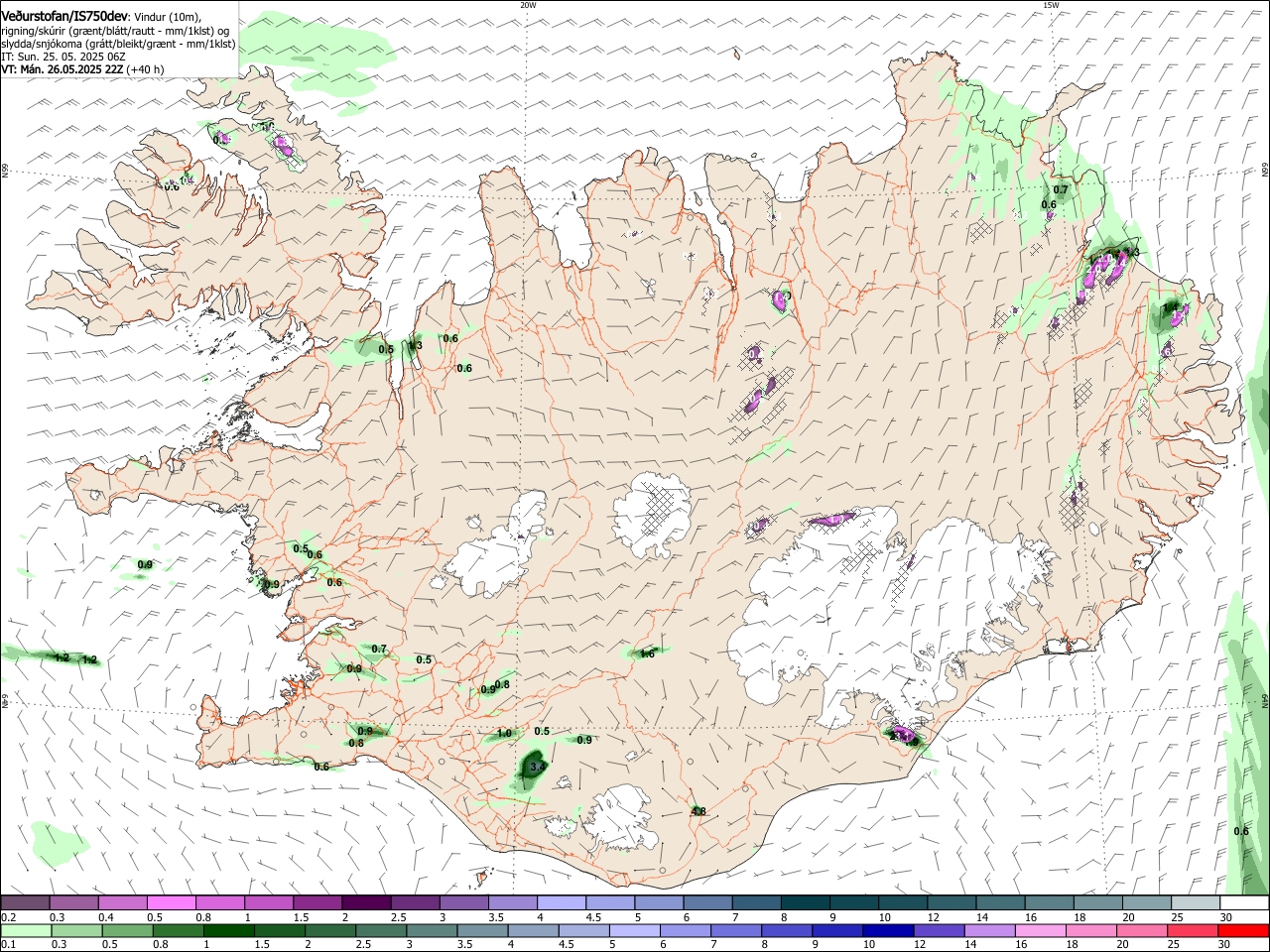The height and width of the screenshot is (952, 1270).
Task: Pick the royal blue 8 swatch in lower legend
Action: click(787, 930)
